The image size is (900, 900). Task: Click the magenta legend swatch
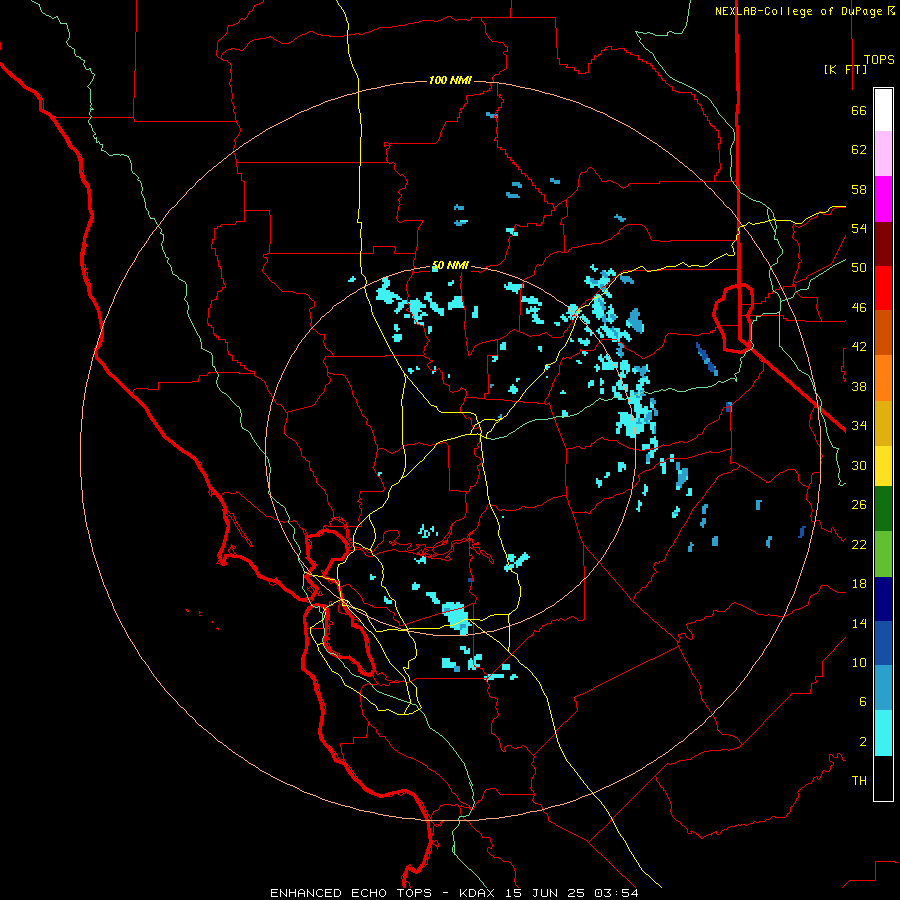883,199
